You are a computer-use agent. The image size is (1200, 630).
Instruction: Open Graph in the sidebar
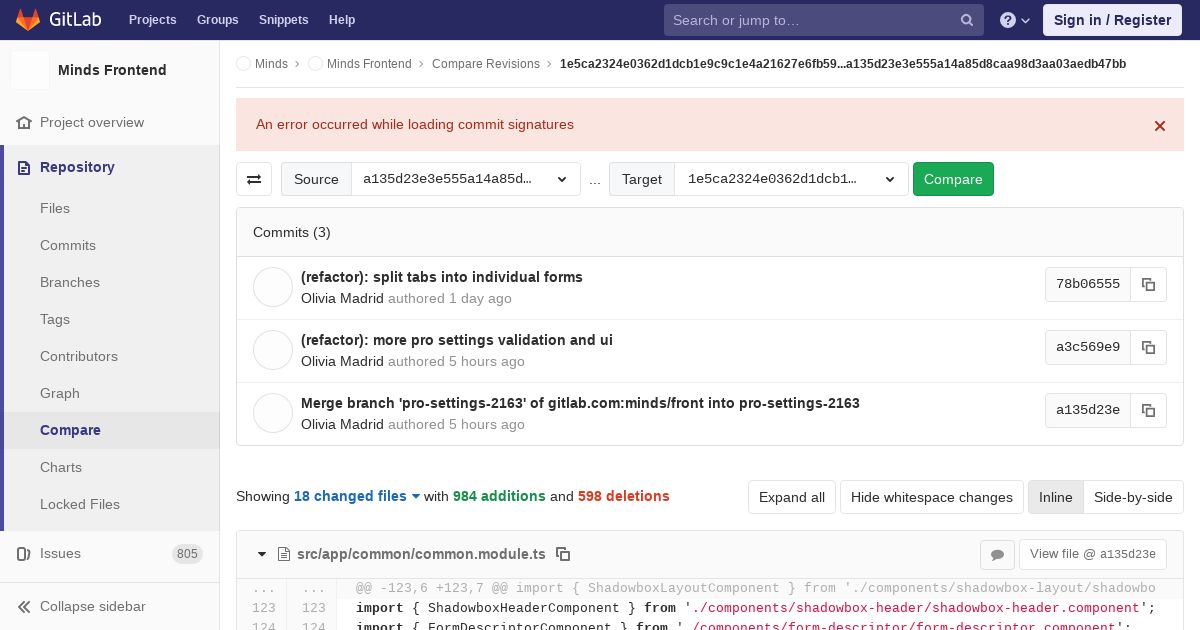pos(60,393)
